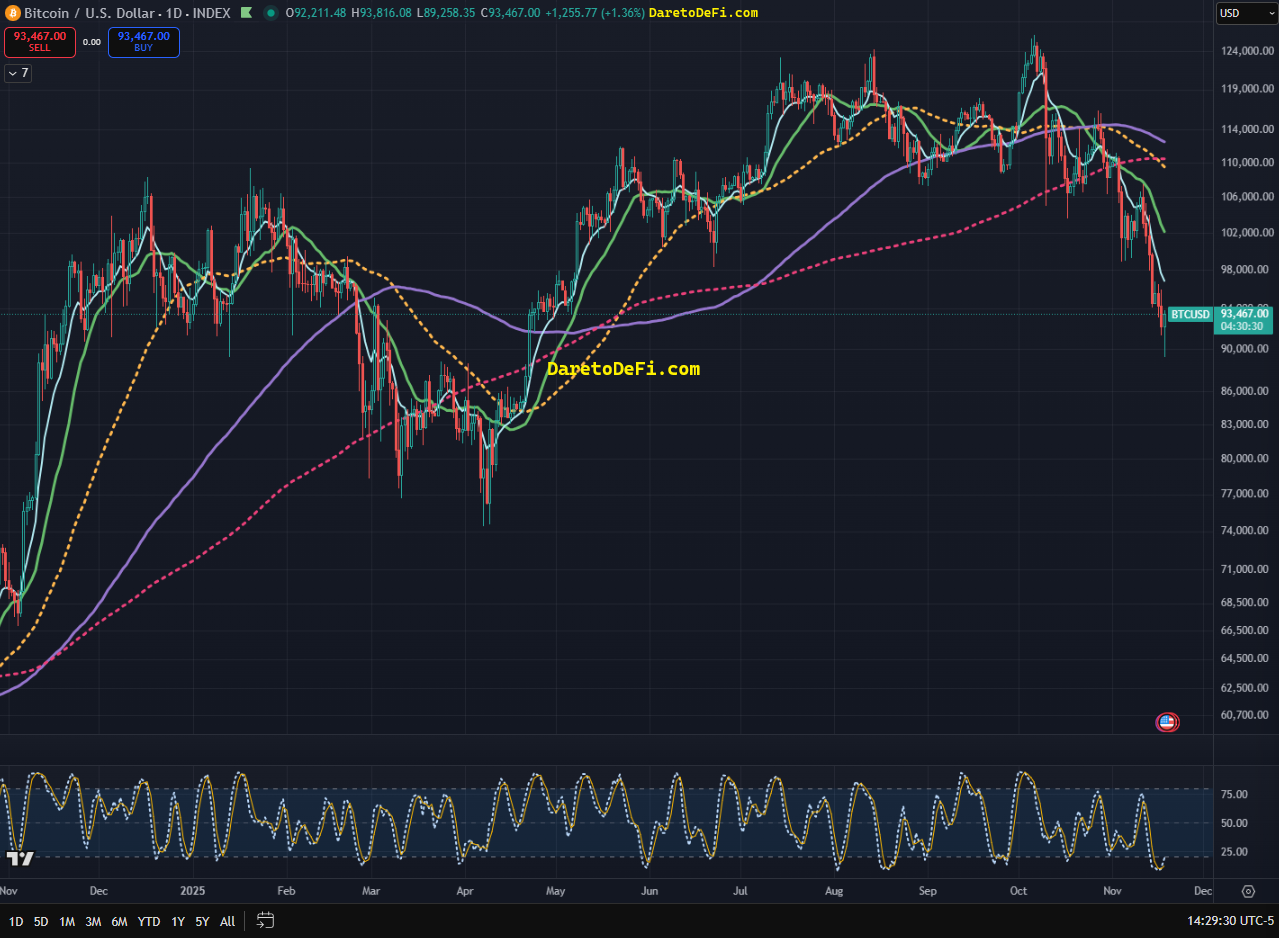Click the 90,000.00 price axis label
Viewport: 1279px width, 938px height.
click(x=1246, y=348)
